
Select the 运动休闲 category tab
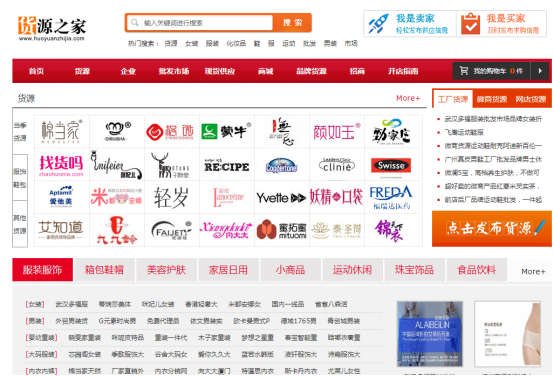[352, 270]
